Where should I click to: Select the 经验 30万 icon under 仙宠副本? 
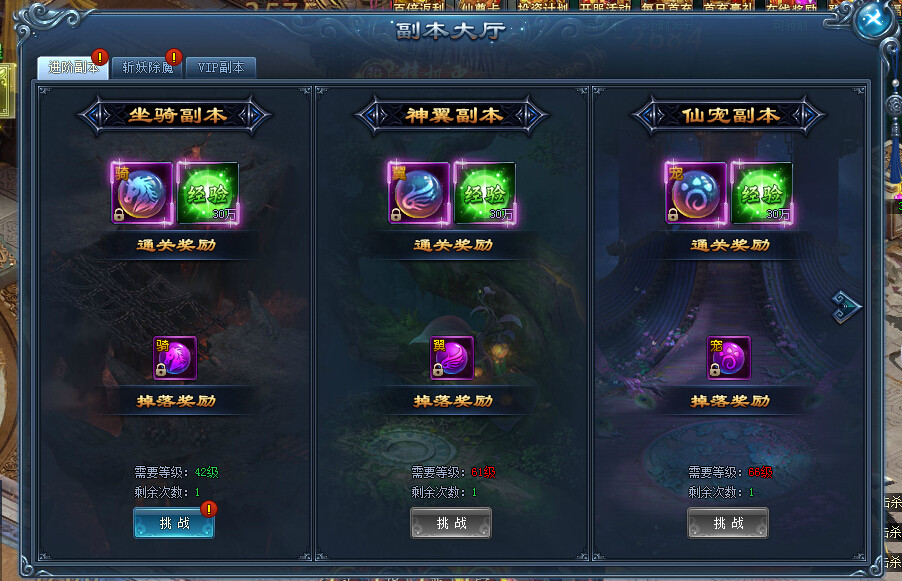point(762,193)
